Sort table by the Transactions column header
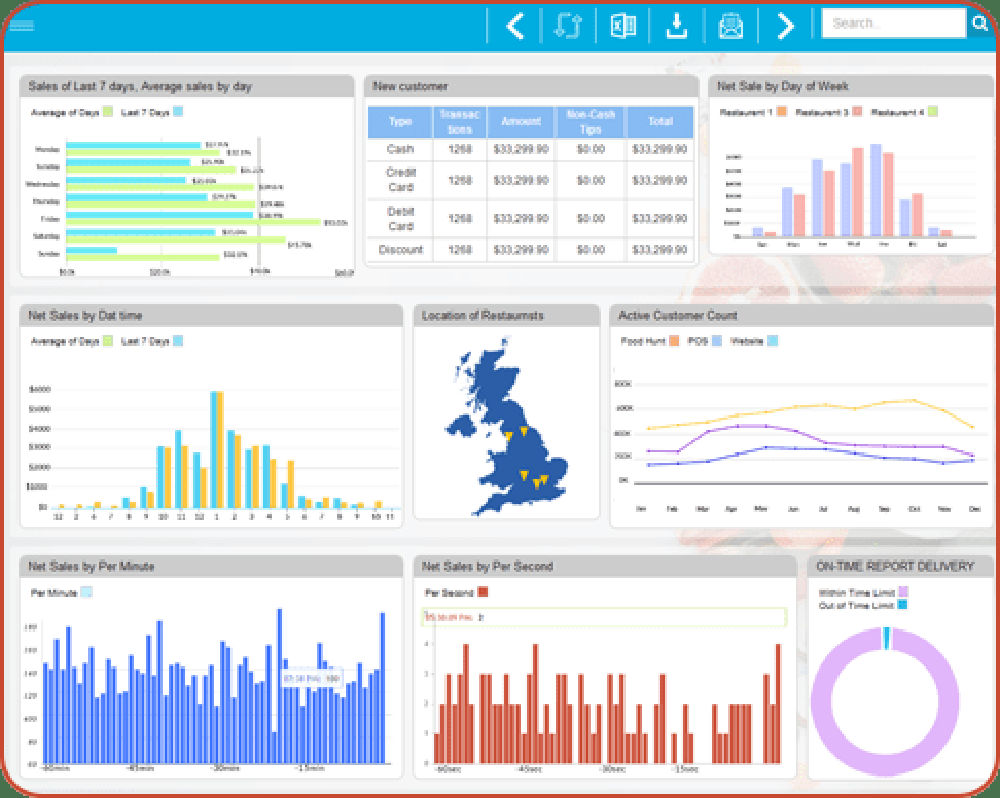The height and width of the screenshot is (798, 1000). coord(459,121)
